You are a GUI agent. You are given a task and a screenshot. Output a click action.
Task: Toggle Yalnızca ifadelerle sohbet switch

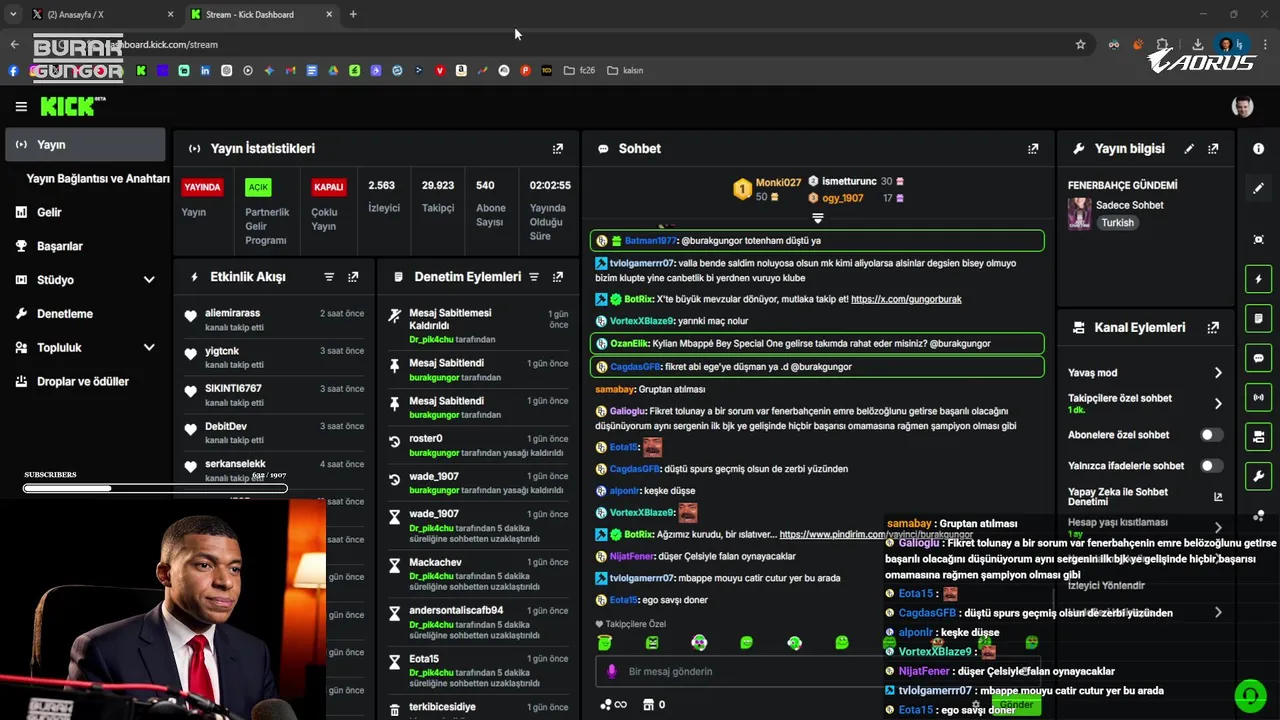[x=1211, y=466]
